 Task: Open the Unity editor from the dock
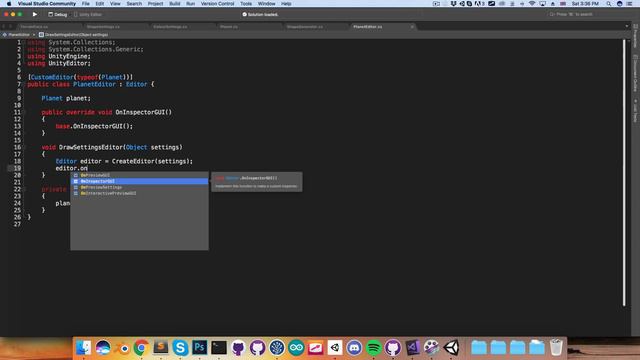[451, 348]
